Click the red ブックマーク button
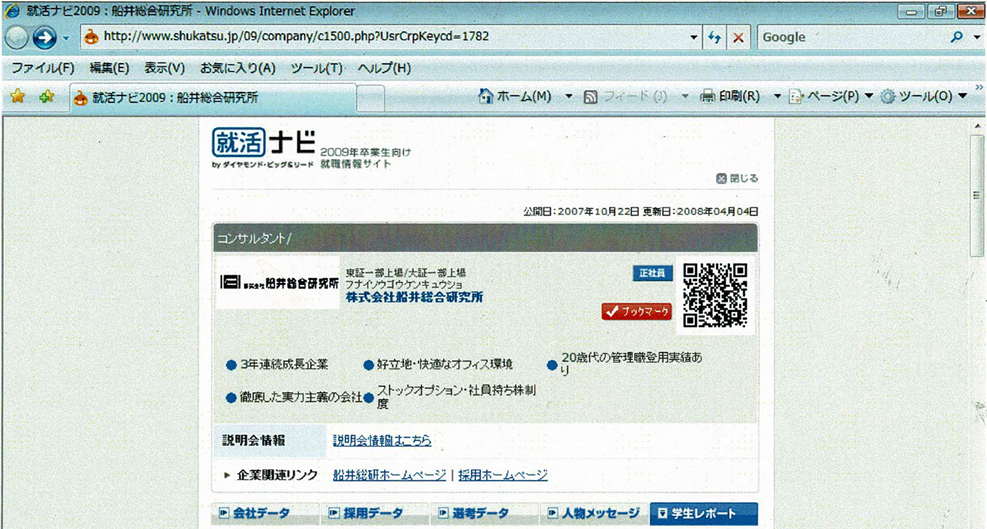 tap(636, 311)
